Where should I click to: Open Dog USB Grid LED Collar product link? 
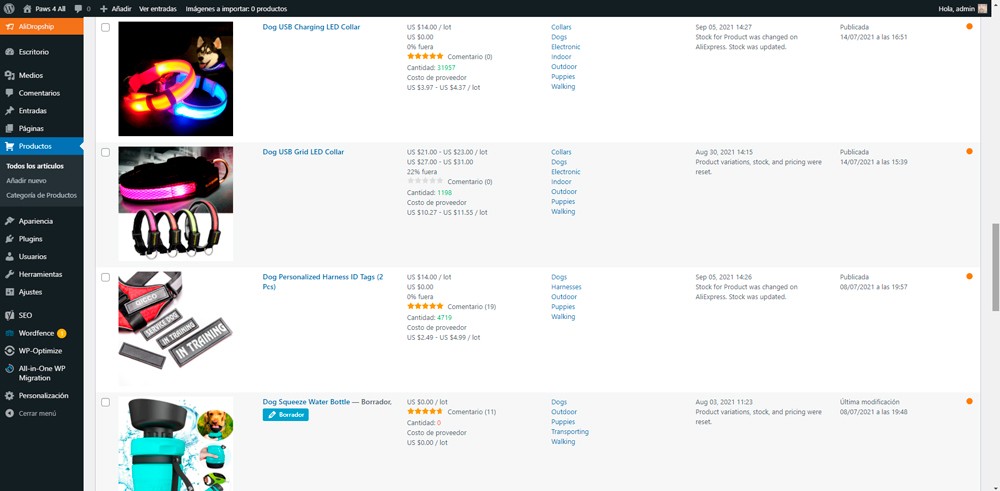(x=303, y=152)
